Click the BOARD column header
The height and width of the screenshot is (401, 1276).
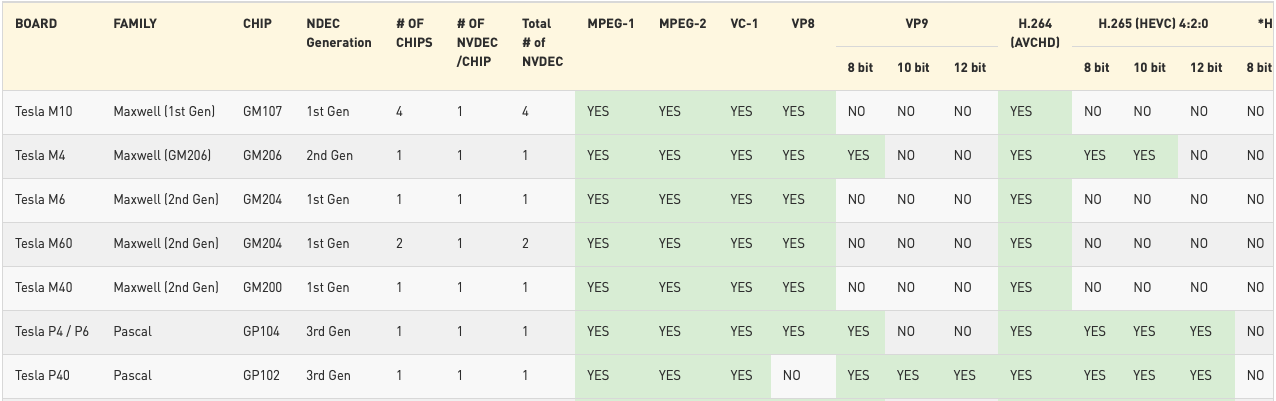coord(36,23)
